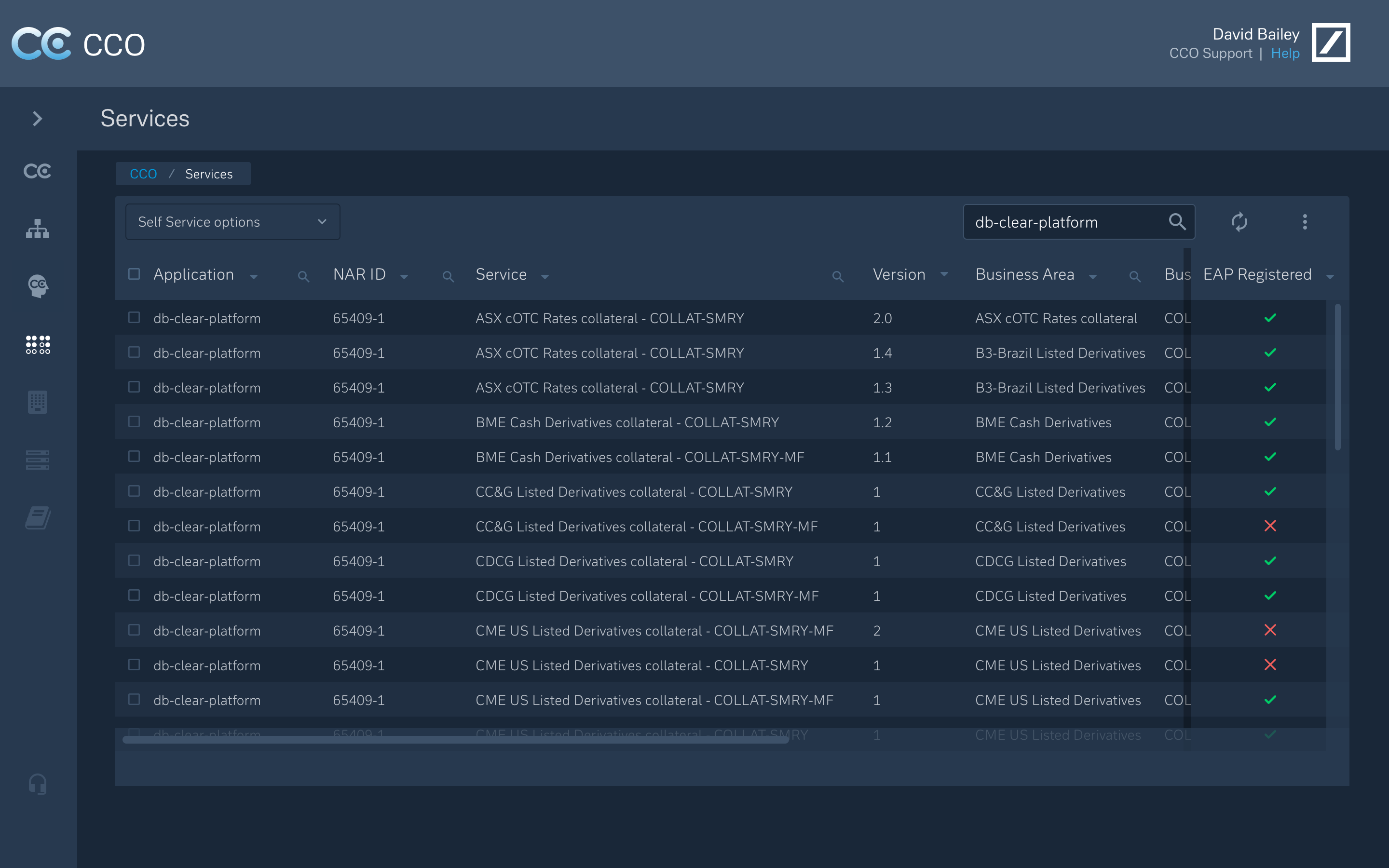Click the server stack sidebar icon
Screen dimensions: 1389x868
pos(38,459)
